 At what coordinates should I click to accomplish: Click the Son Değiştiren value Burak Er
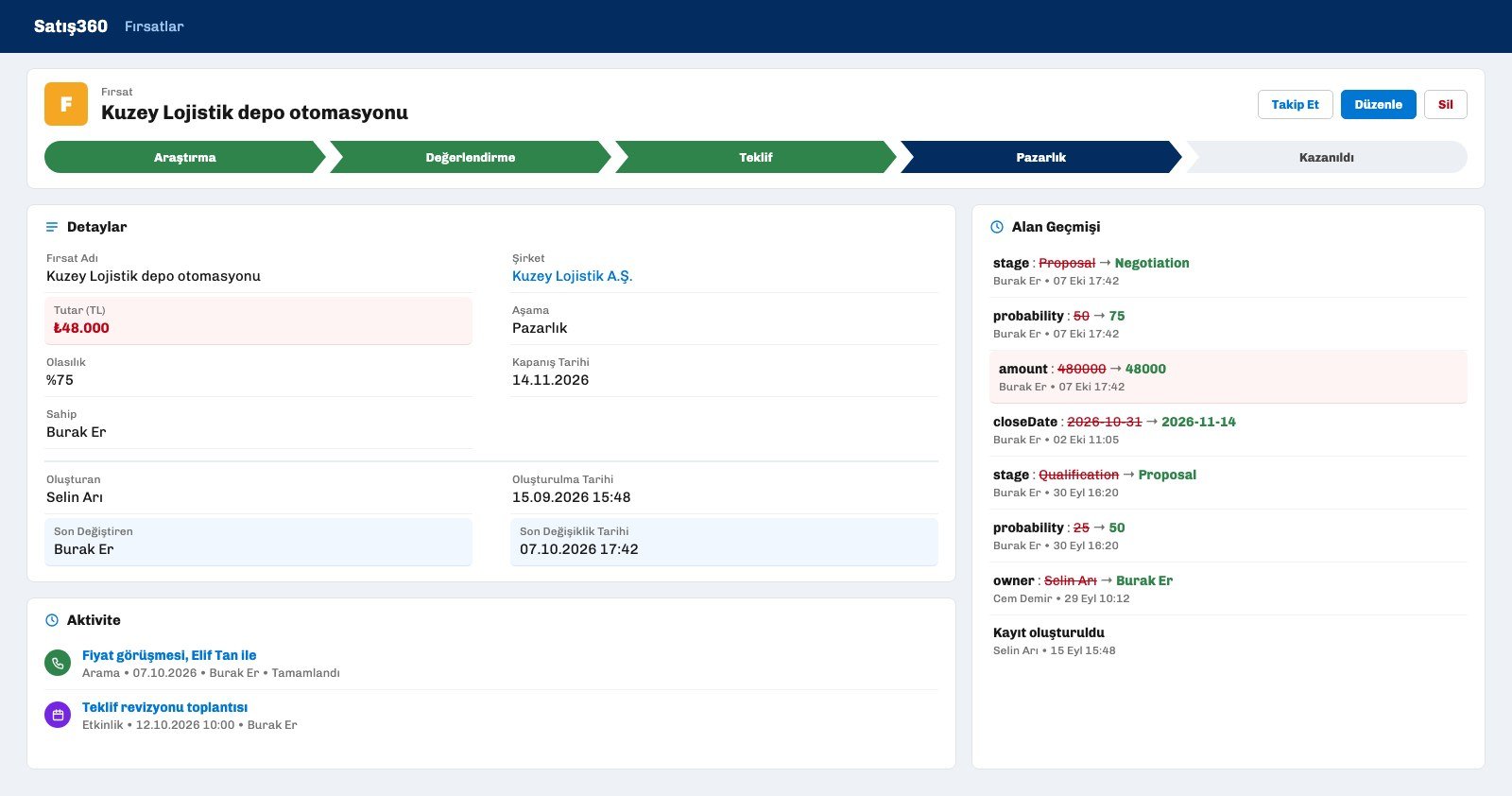click(x=83, y=549)
